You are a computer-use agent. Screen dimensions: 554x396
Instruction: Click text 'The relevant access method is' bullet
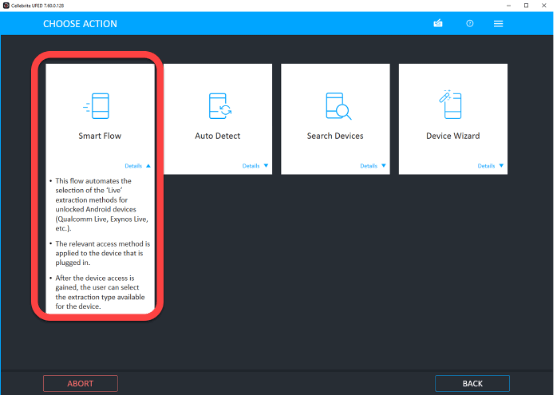[102, 244]
